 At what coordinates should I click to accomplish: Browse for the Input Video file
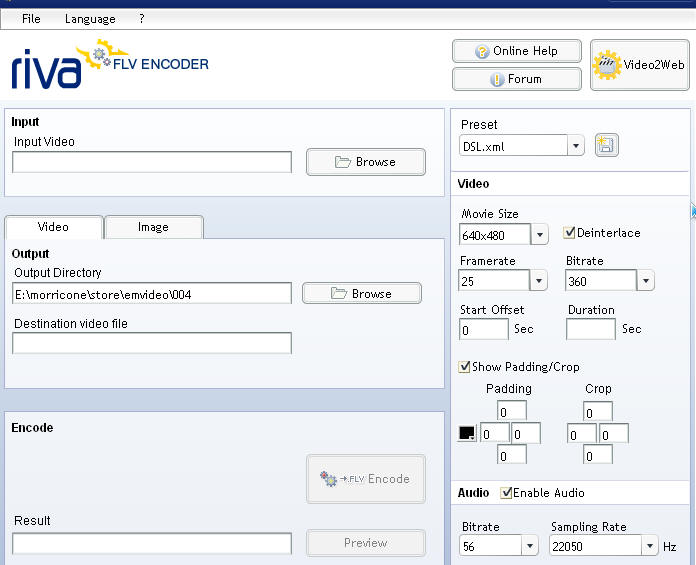pyautogui.click(x=366, y=162)
